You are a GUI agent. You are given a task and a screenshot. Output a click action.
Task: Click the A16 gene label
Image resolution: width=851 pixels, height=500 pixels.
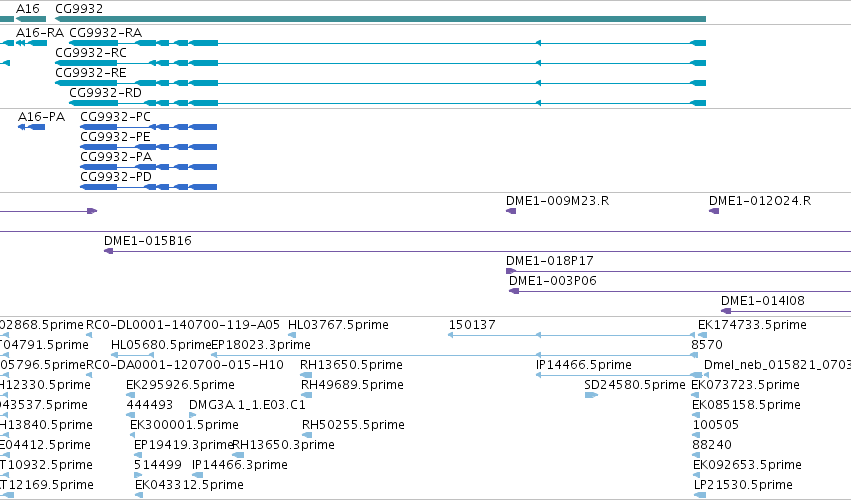point(28,9)
